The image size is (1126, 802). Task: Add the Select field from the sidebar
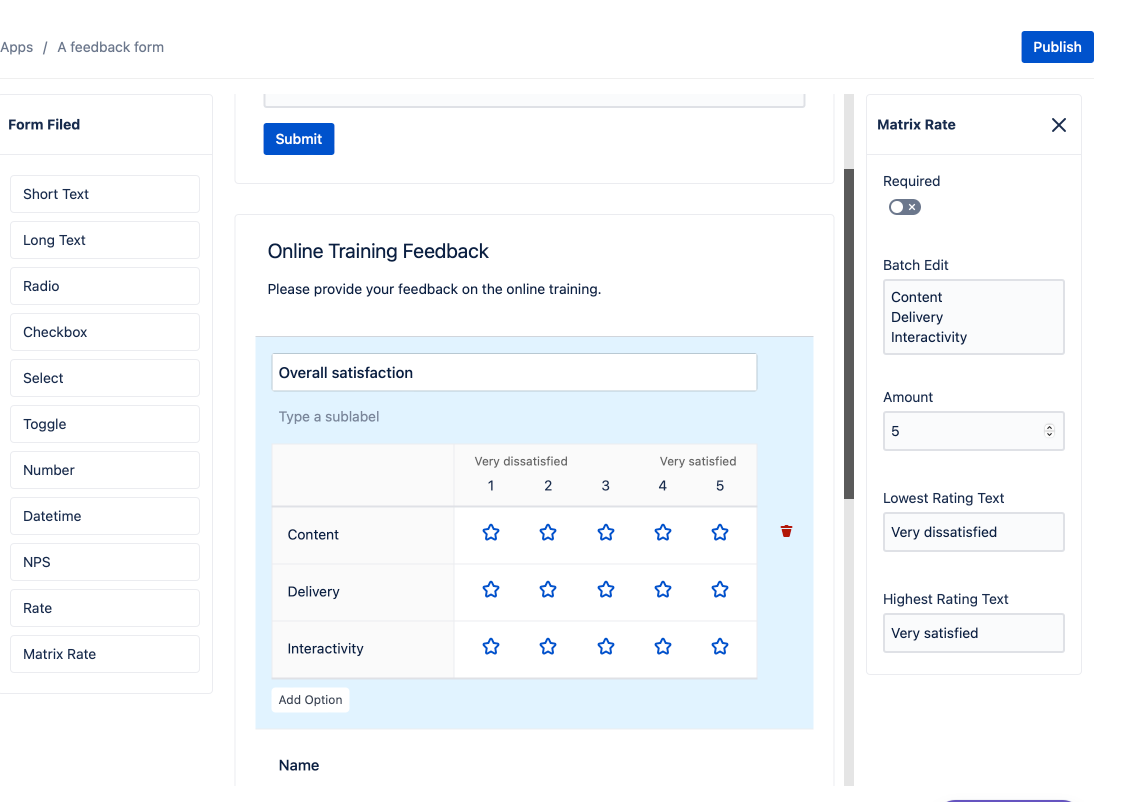click(x=105, y=378)
